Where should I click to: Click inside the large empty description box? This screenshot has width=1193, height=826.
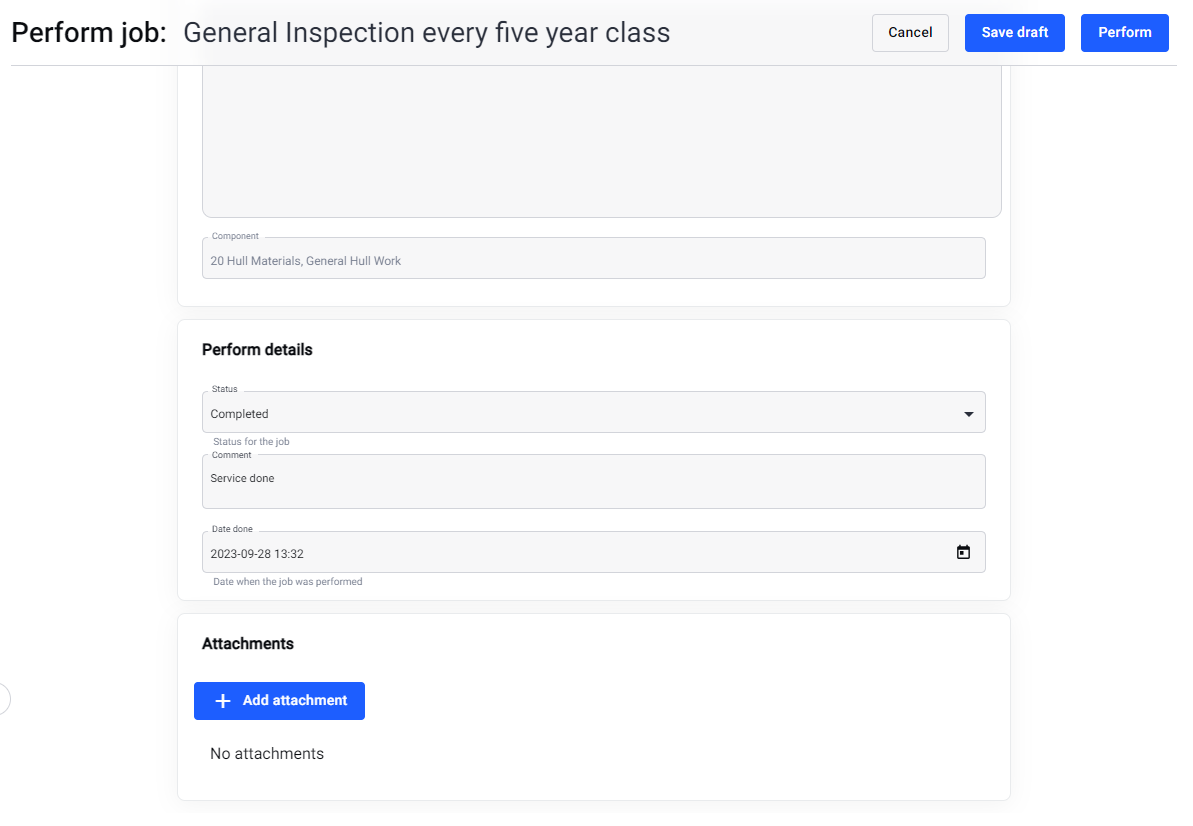point(601,141)
